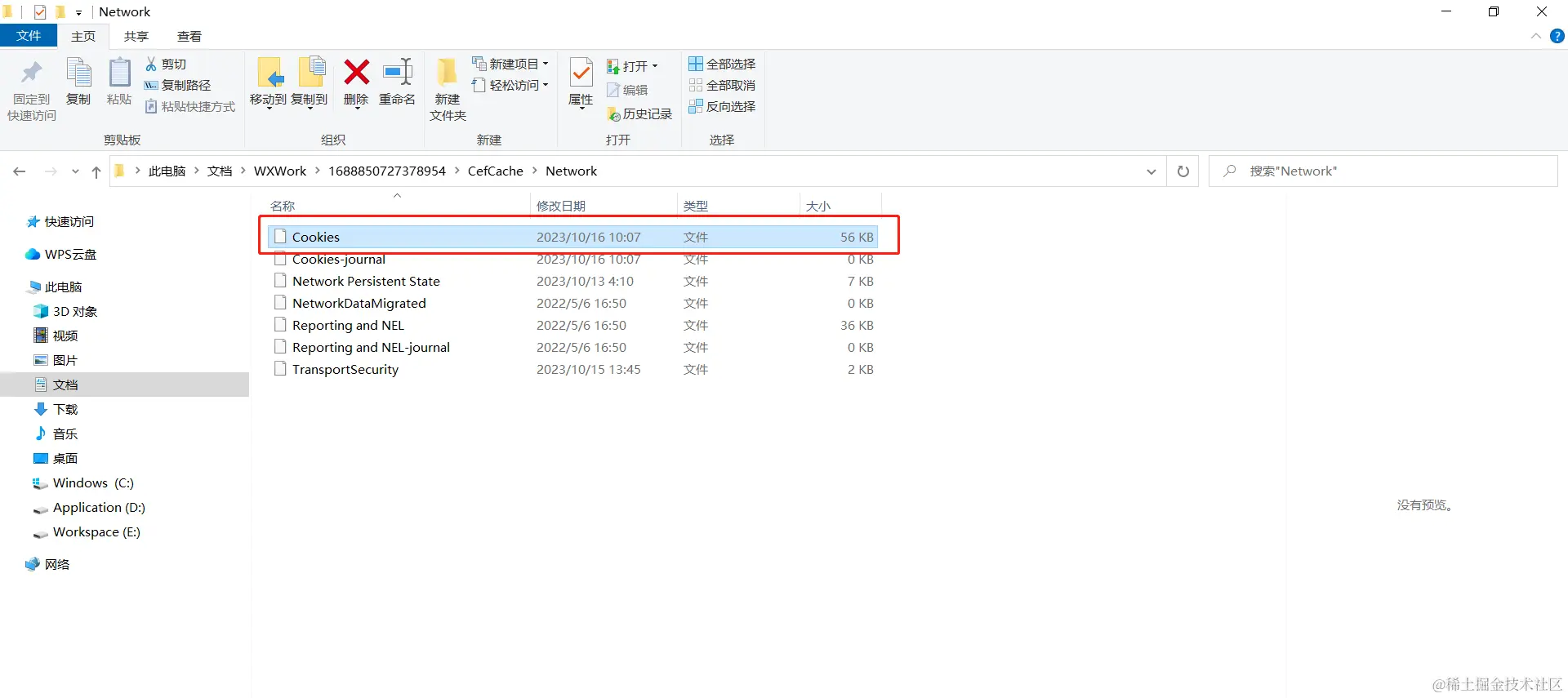This screenshot has width=1568, height=698.
Task: Open Quick Access Toolbar customize dropdown
Action: [x=78, y=12]
